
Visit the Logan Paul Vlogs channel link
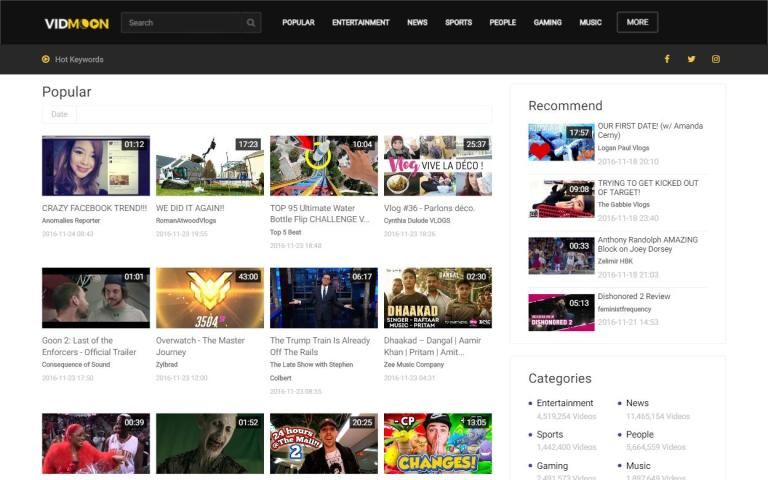pos(623,148)
